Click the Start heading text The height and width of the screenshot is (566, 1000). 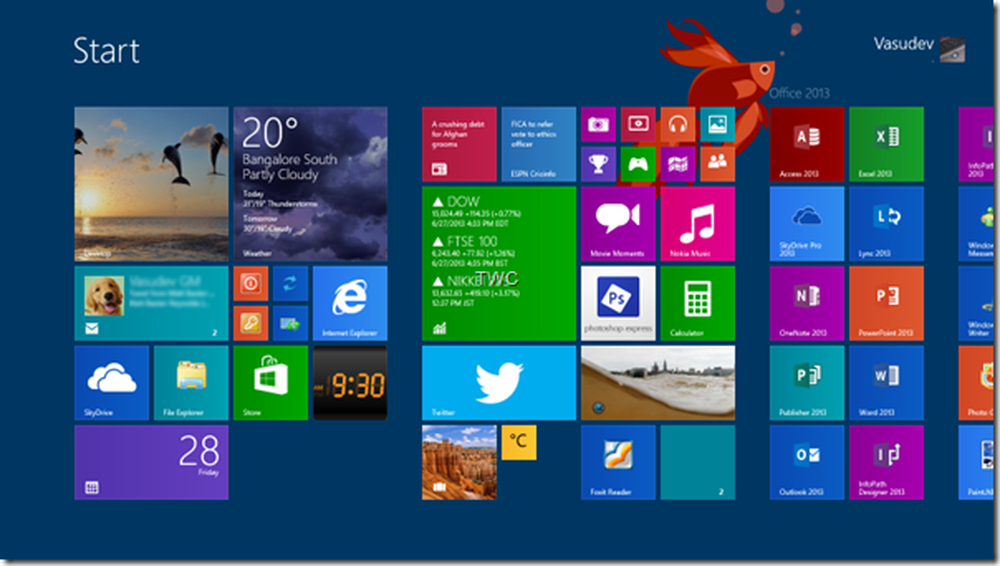tap(107, 50)
